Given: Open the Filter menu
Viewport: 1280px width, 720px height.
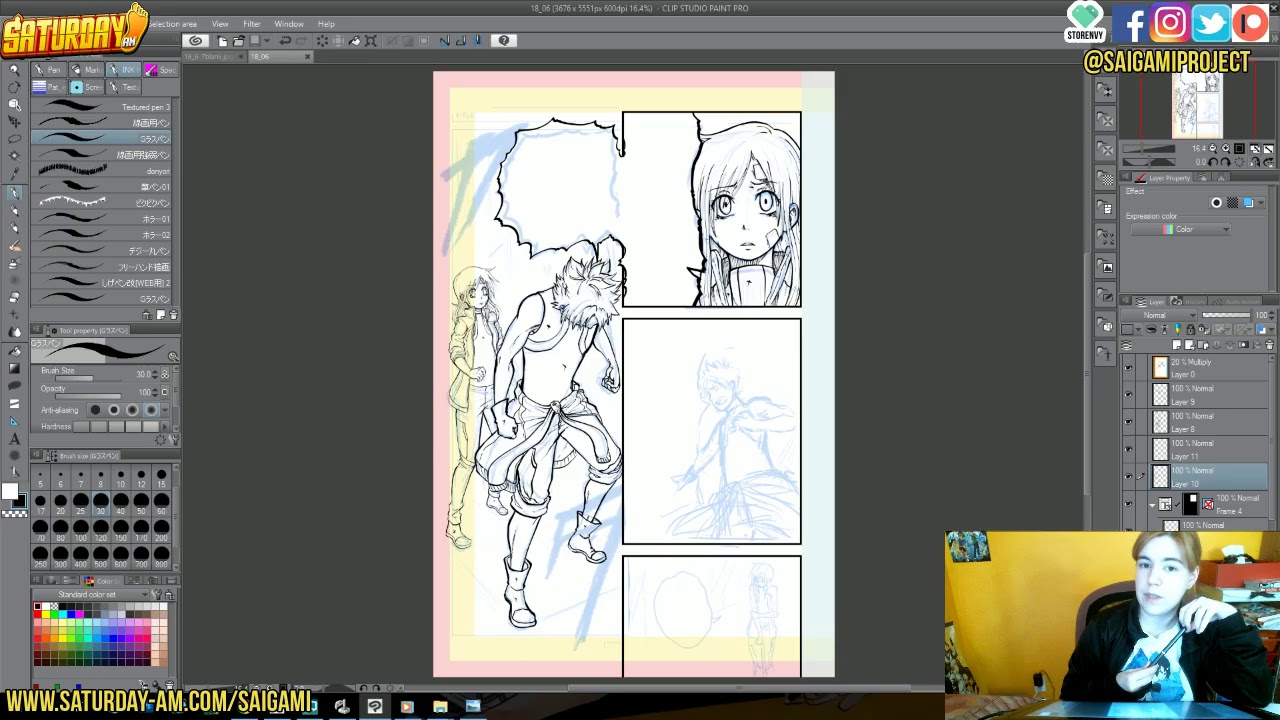Looking at the screenshot, I should tap(252, 24).
